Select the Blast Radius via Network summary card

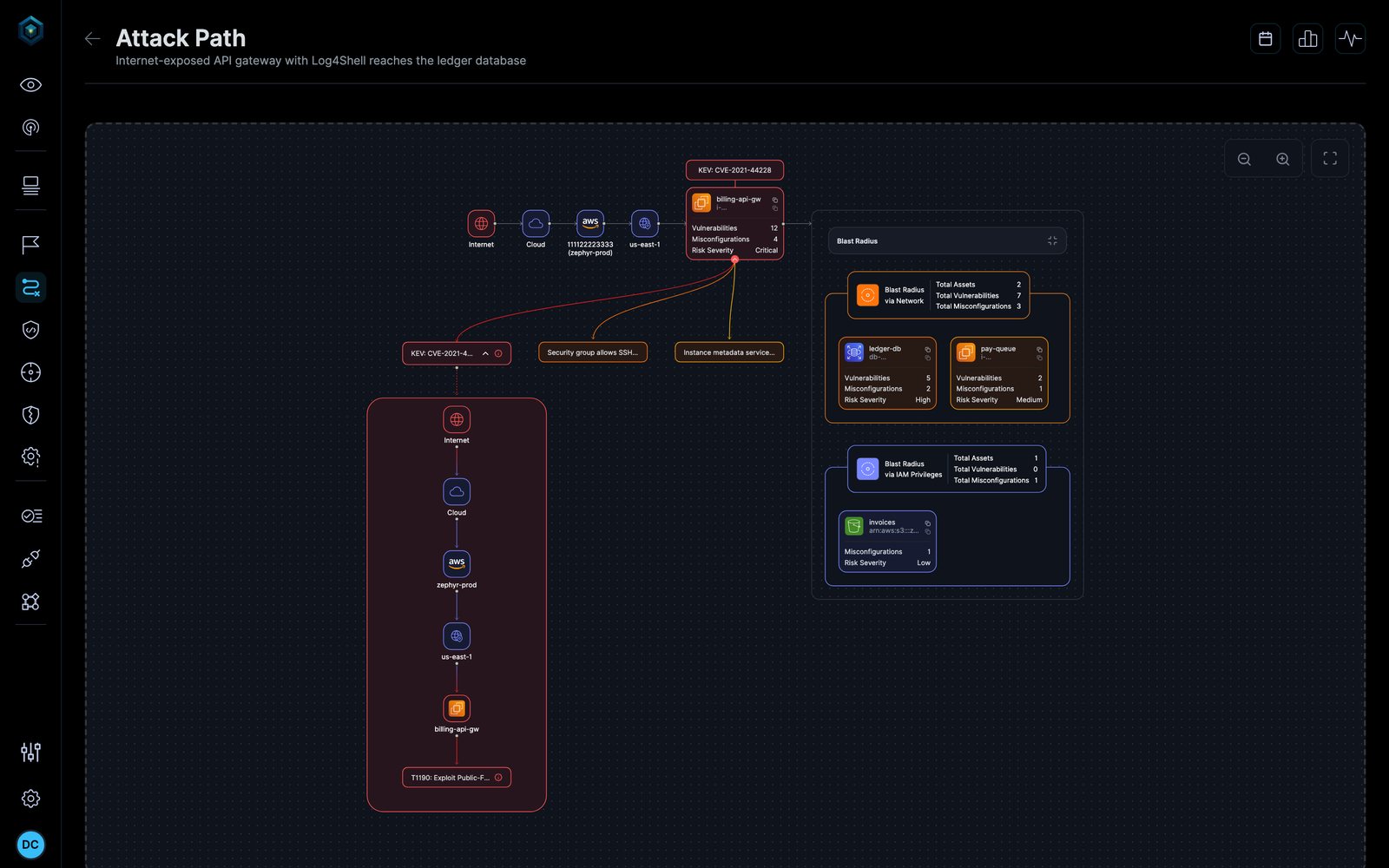[x=938, y=295]
